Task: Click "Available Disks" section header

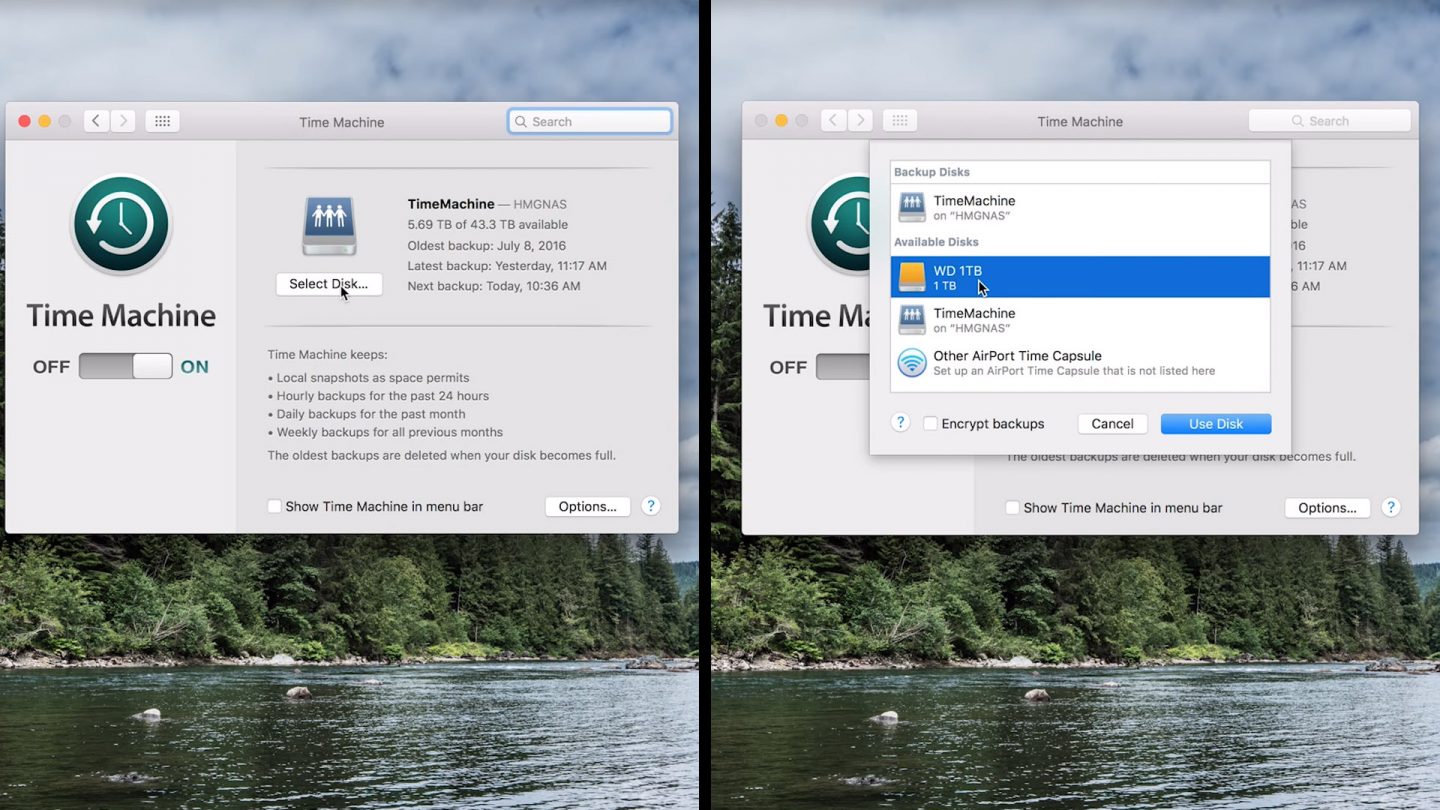Action: click(x=936, y=242)
